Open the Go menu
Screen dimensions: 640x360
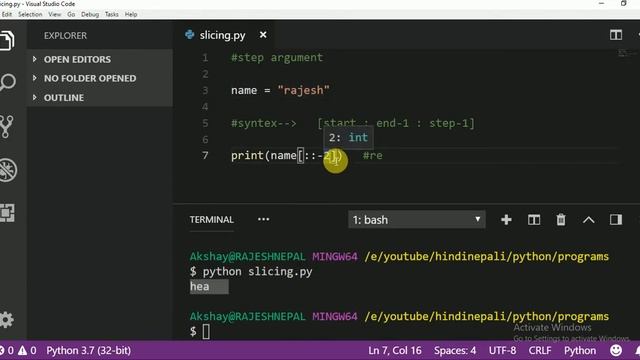71,14
